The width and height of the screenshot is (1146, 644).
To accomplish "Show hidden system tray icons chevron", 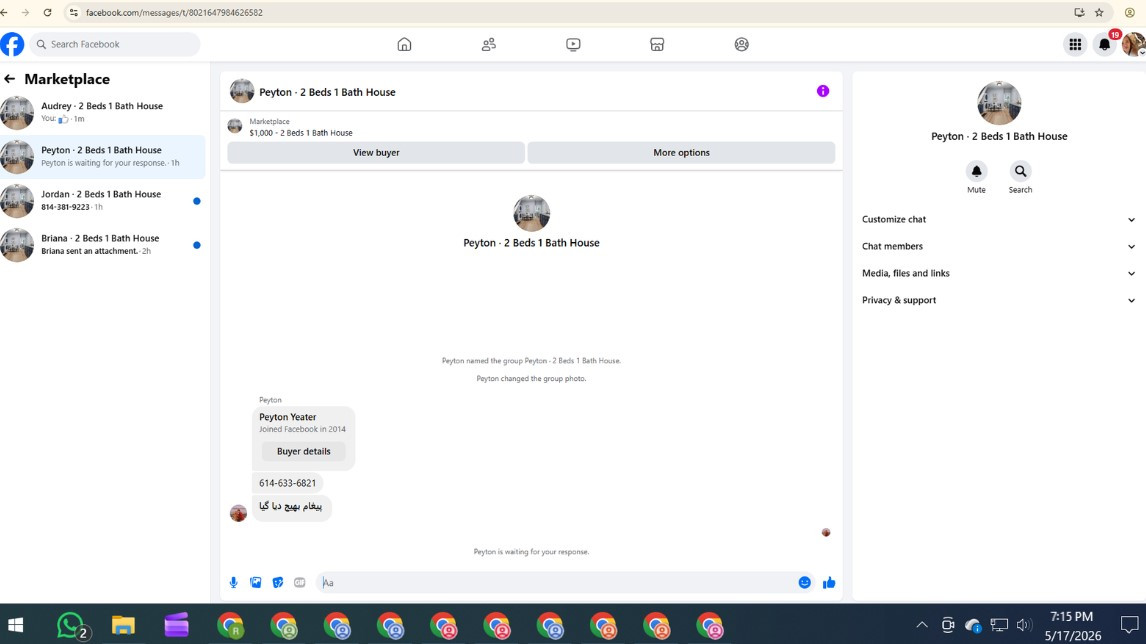I will tap(922, 625).
